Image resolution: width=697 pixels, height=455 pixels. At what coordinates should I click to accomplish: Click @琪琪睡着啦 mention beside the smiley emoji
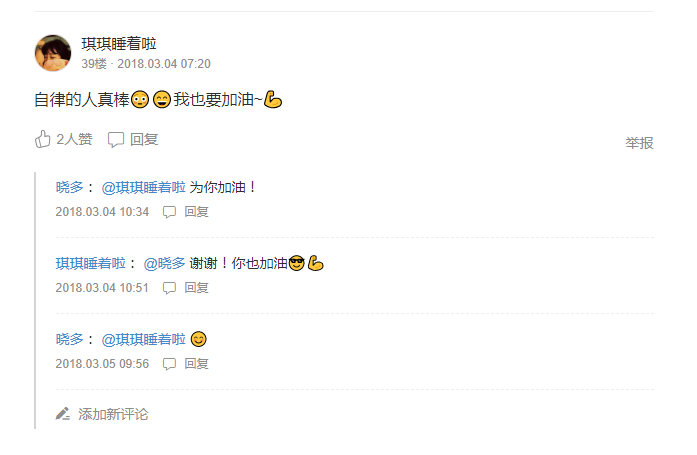pos(144,339)
